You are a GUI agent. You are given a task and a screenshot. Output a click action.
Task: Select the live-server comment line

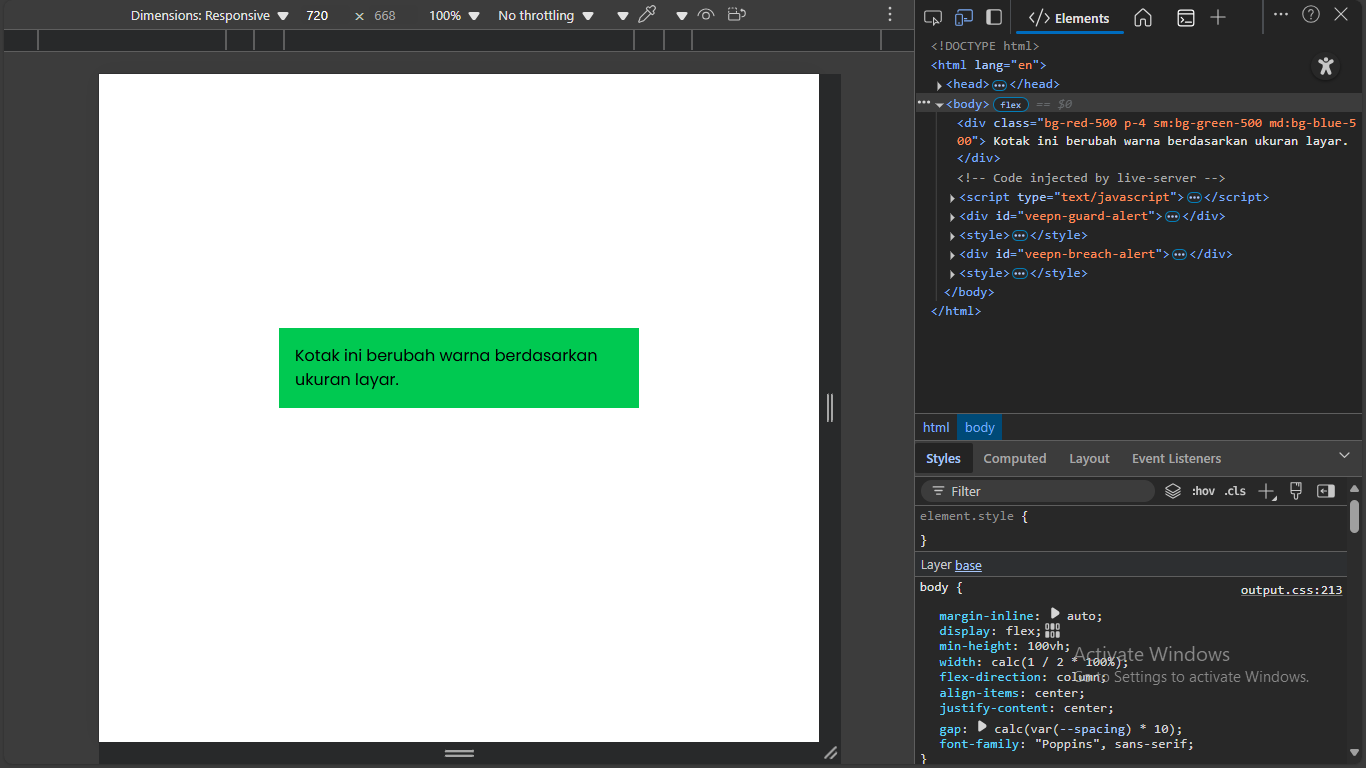point(1091,178)
